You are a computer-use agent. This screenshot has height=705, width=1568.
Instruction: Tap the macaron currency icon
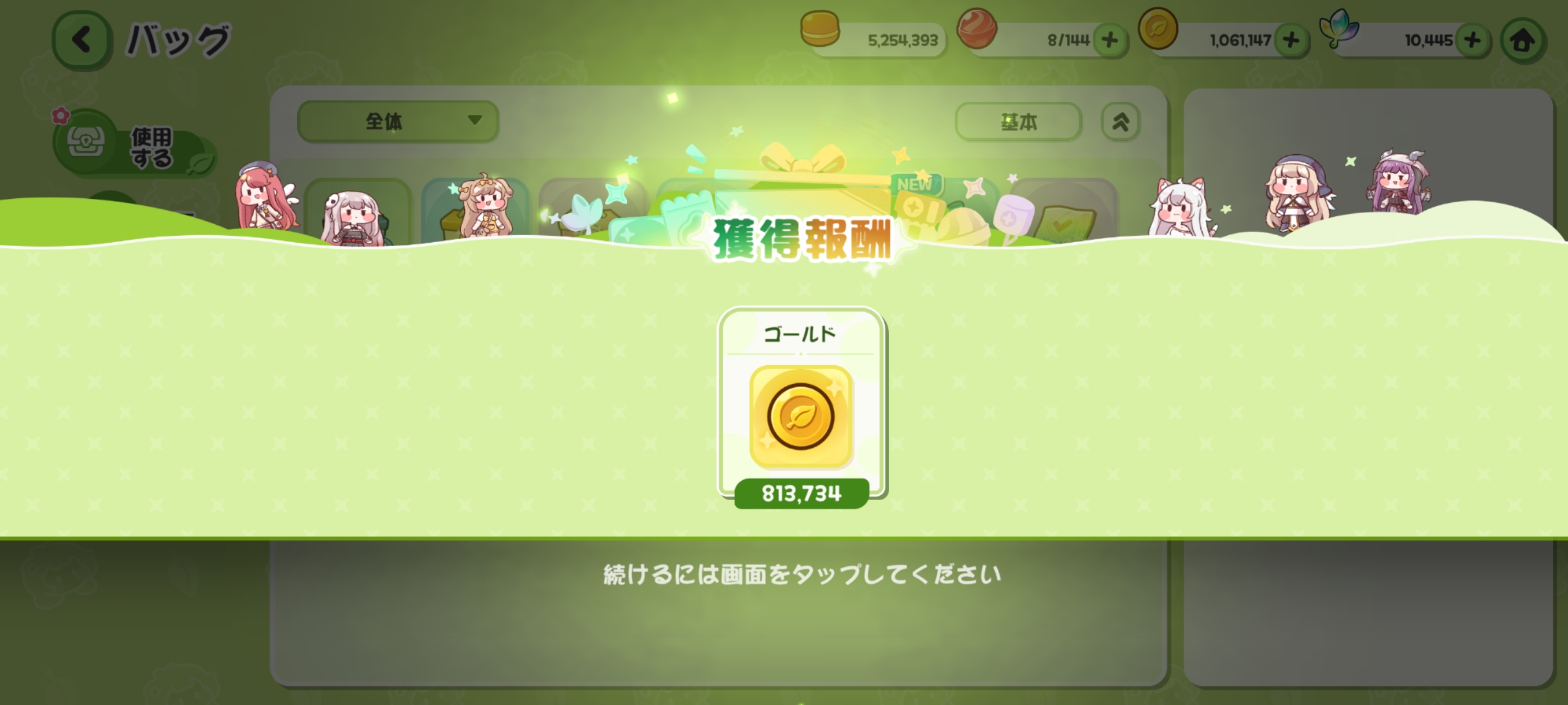[820, 28]
